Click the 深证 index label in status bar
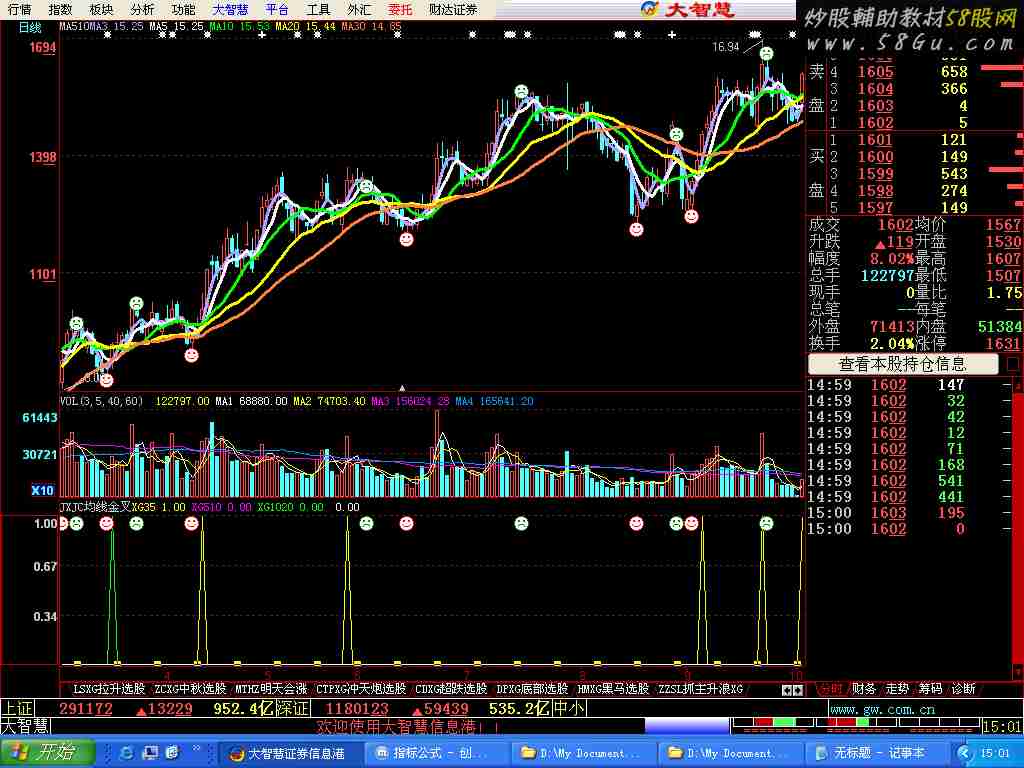 pyautogui.click(x=292, y=709)
